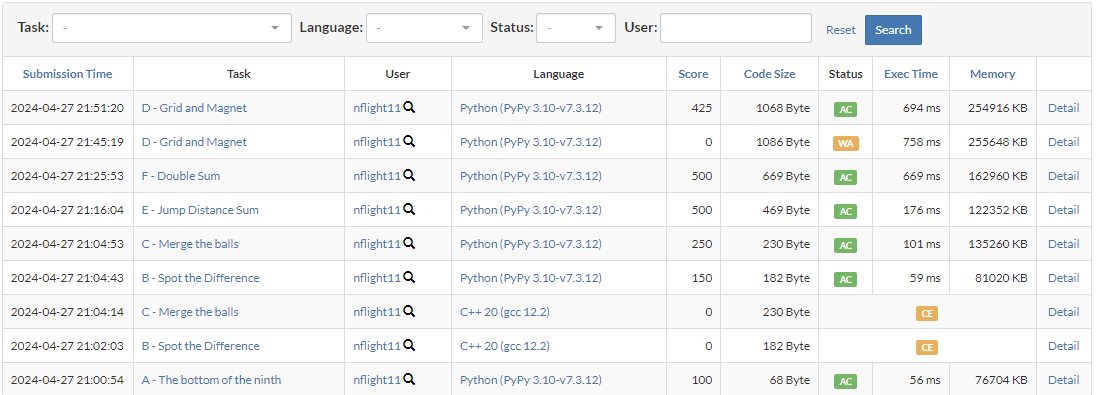Screen dimensions: 1098x395
Task: Open nflight11 user link in F - Double Sum row
Action: 377,176
